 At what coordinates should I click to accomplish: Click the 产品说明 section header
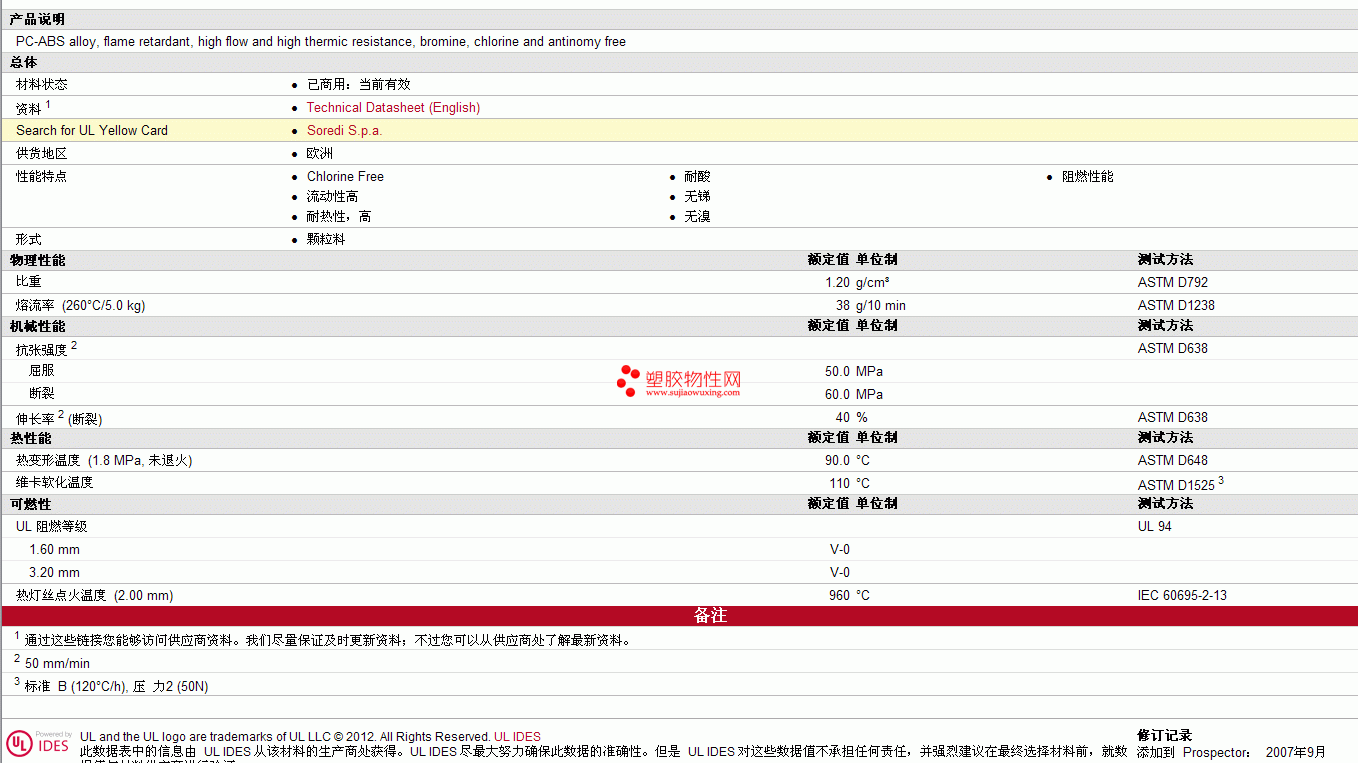click(x=37, y=20)
